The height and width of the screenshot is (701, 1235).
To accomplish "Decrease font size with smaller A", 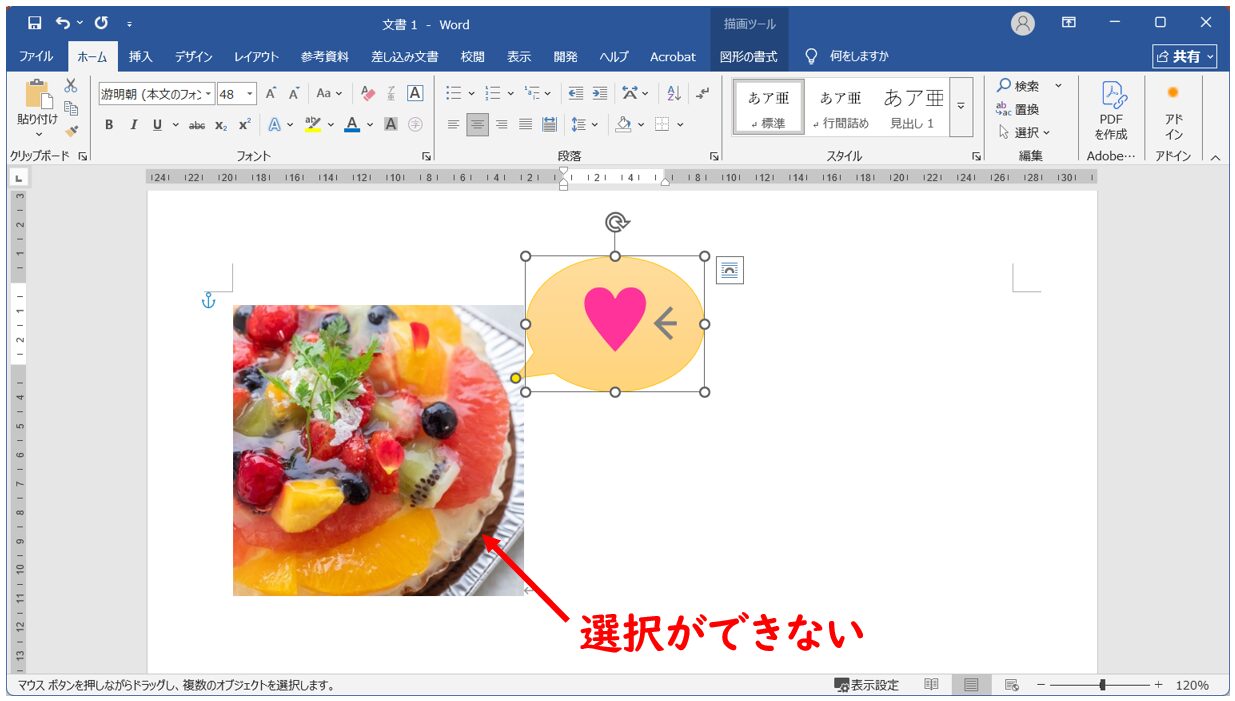I will (x=294, y=94).
